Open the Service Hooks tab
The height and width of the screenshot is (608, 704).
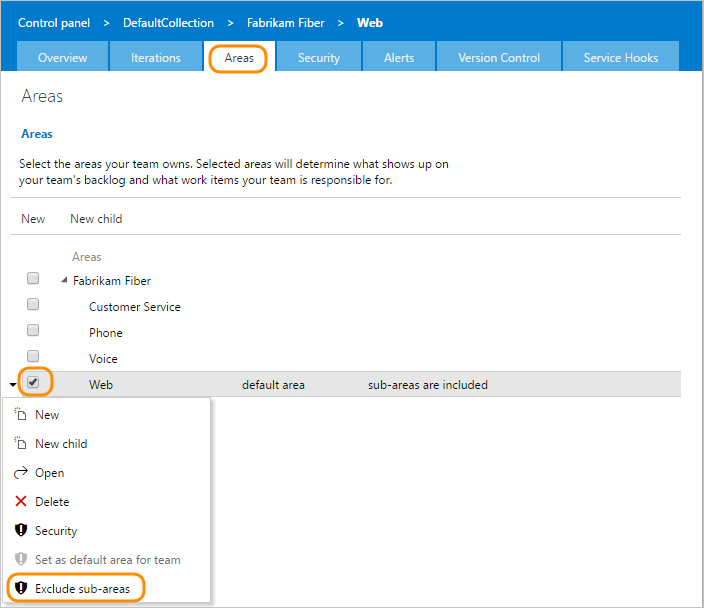tap(620, 57)
